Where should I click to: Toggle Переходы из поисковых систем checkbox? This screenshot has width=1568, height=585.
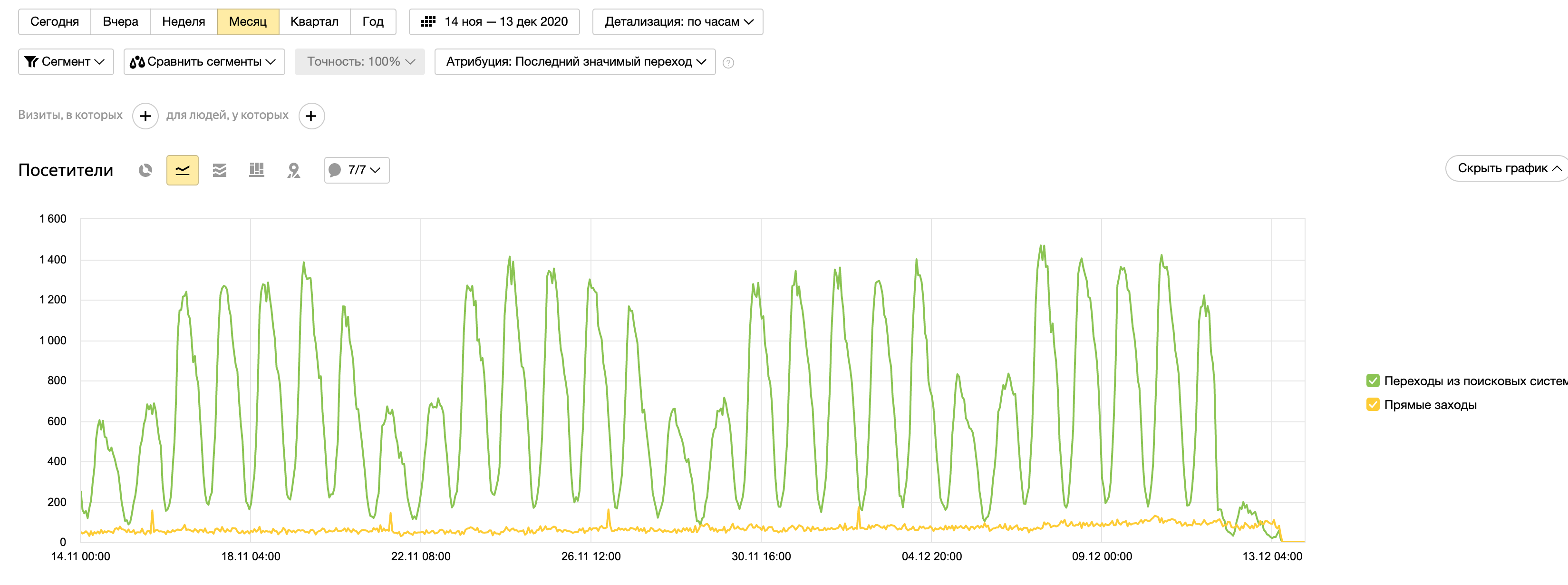[x=1373, y=381]
